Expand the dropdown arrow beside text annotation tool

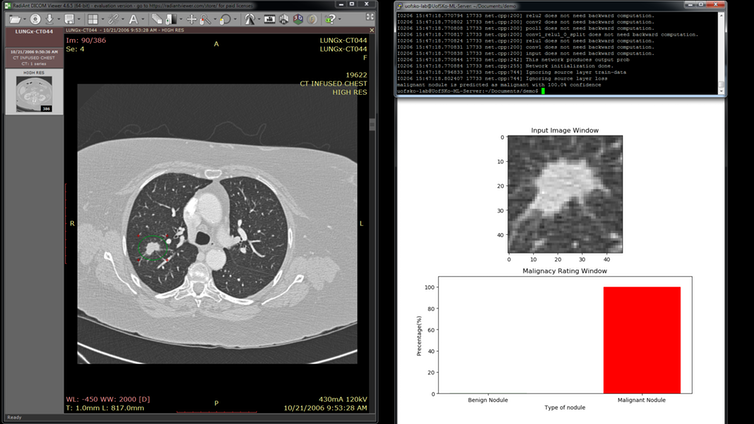click(x=143, y=18)
